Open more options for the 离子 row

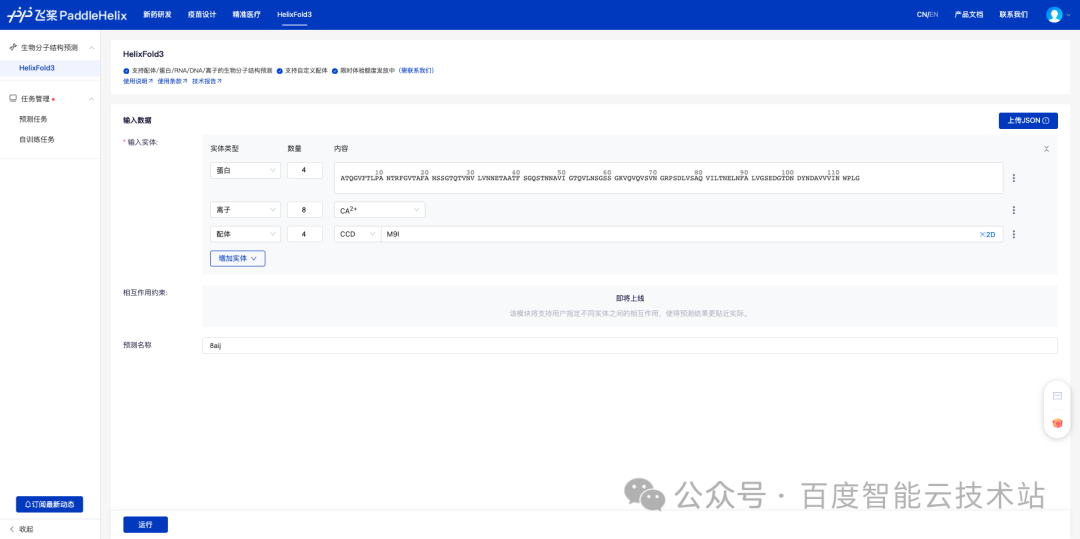click(x=1014, y=211)
